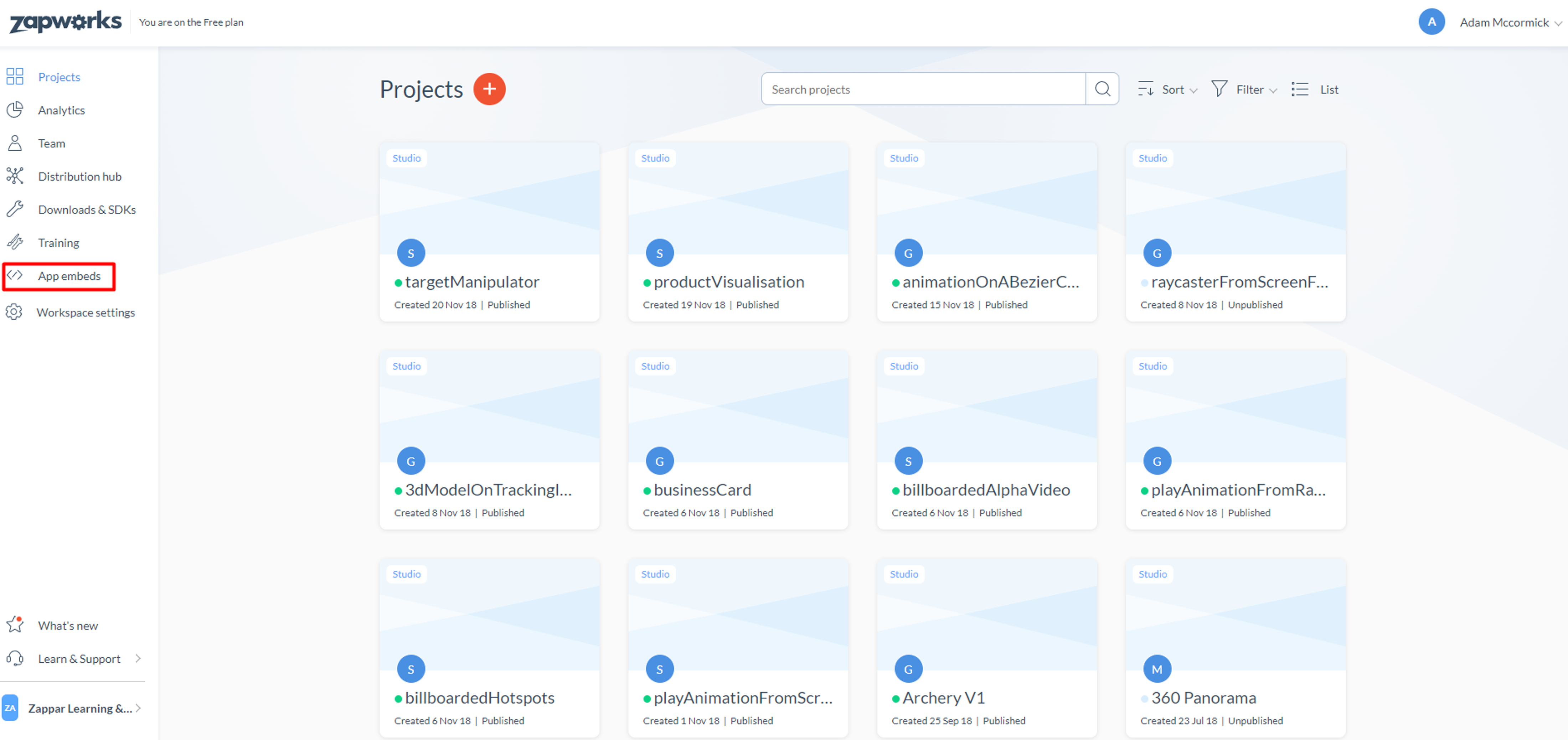
Task: Click the M avatar on 360 Panorama card
Action: pos(1157,669)
